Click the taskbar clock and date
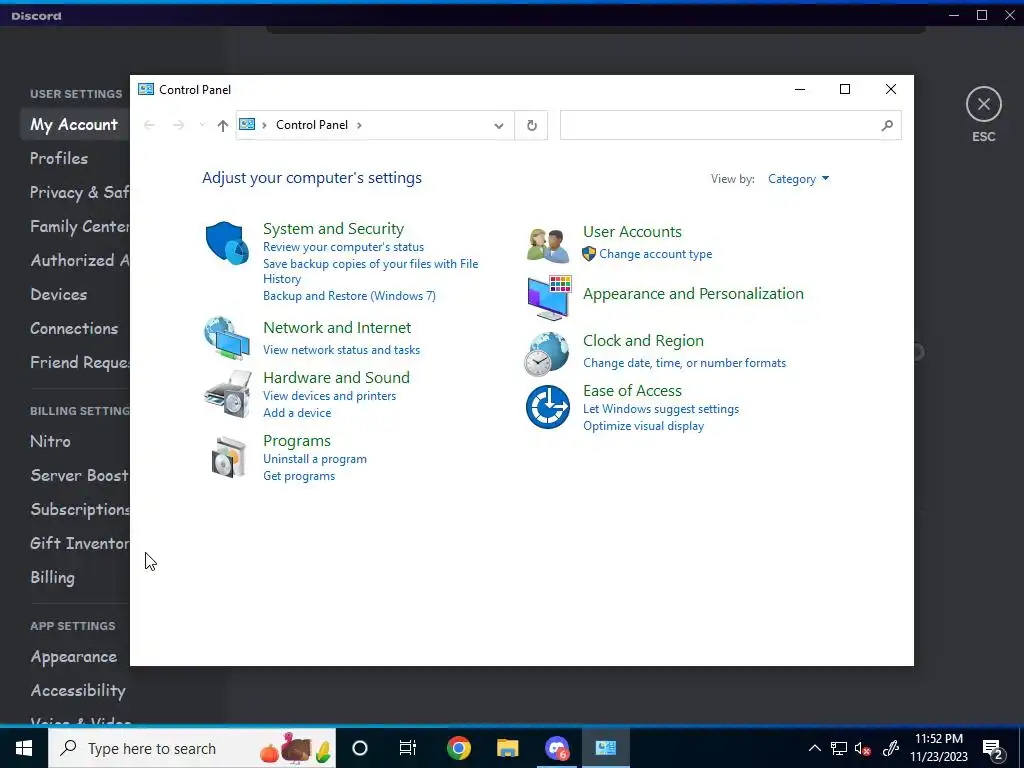Screen dimensions: 1024x768 point(938,748)
